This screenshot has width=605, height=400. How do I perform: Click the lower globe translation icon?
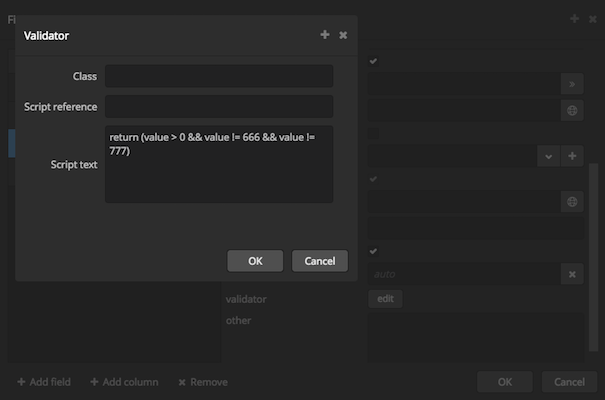coord(572,201)
